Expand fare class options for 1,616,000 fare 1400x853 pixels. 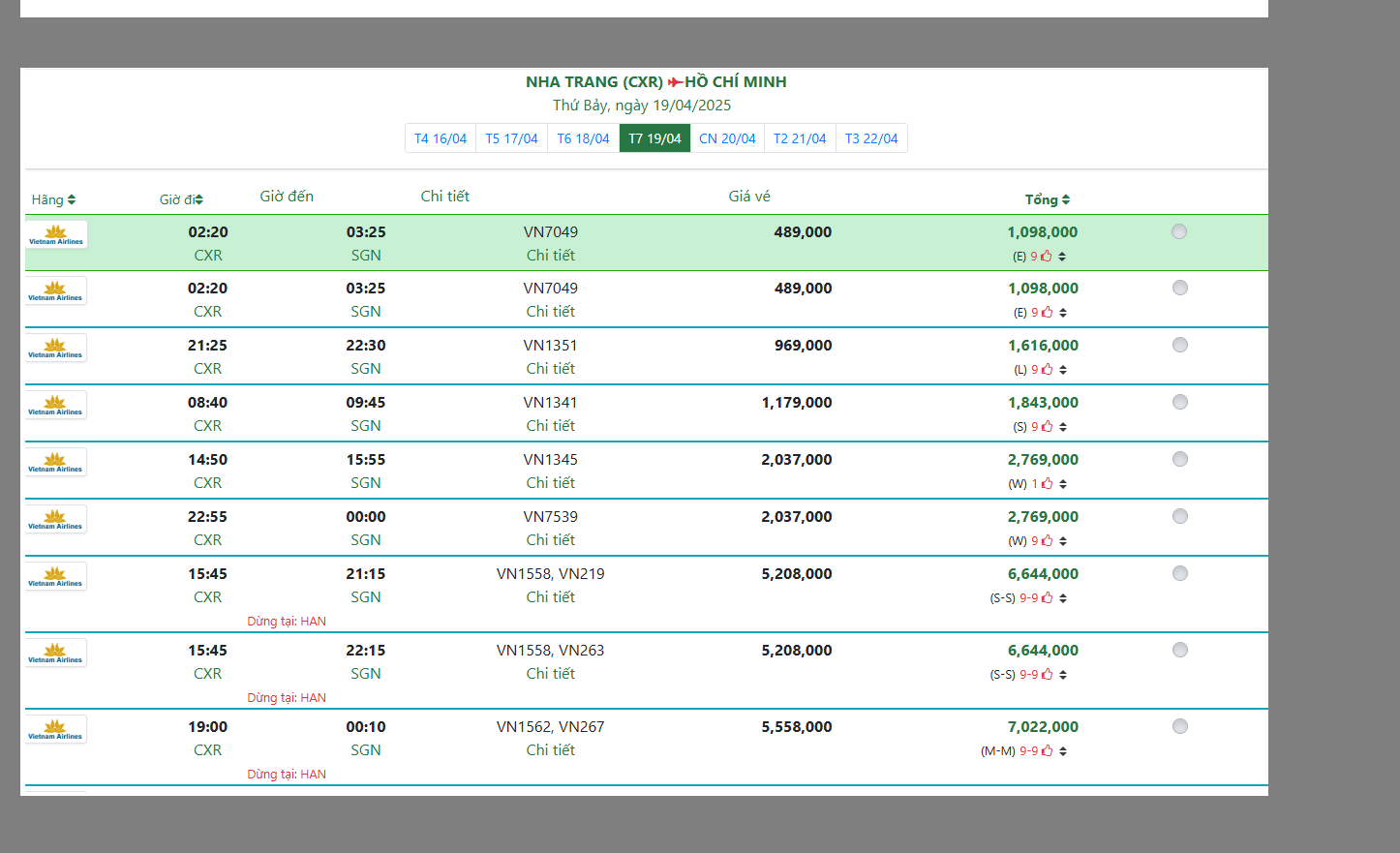[x=1063, y=370]
